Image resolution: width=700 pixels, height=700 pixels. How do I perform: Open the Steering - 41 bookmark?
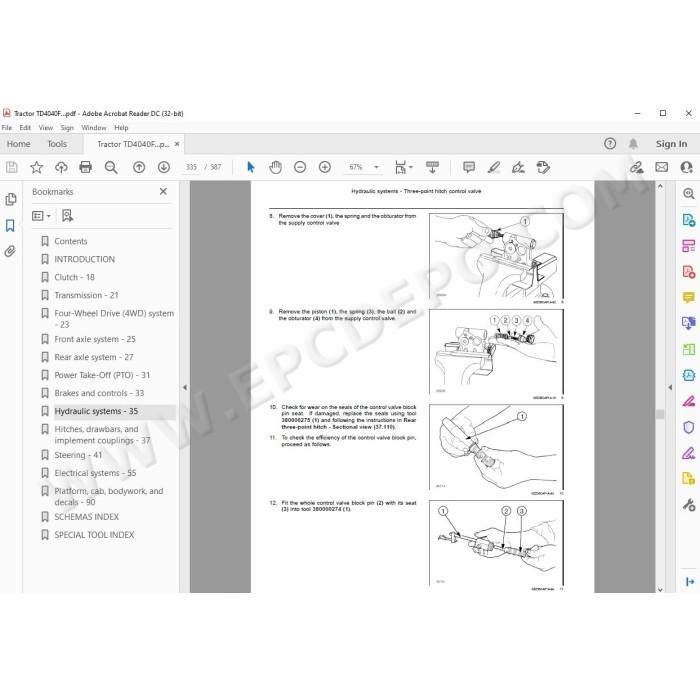coord(78,455)
